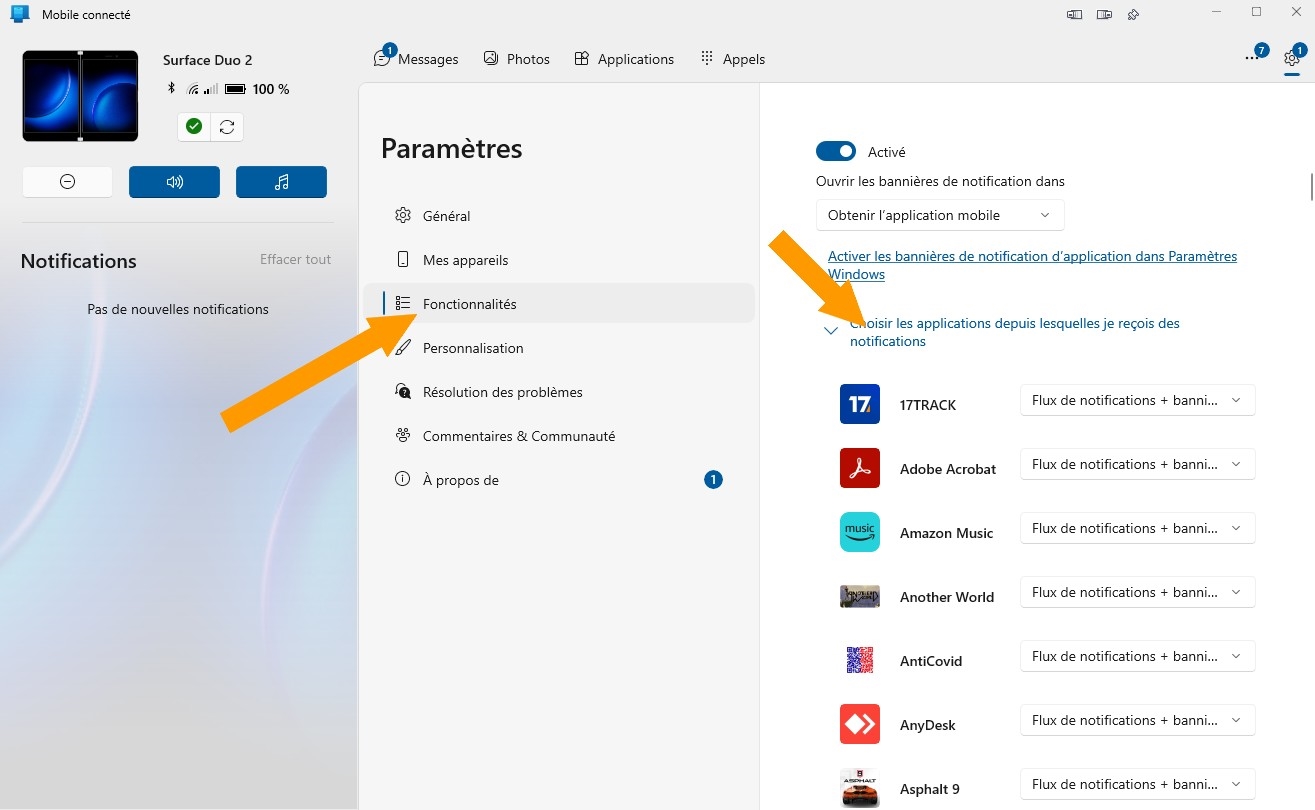Open the Surface Duo 2 phone thumbnail
The height and width of the screenshot is (810, 1315).
point(80,96)
